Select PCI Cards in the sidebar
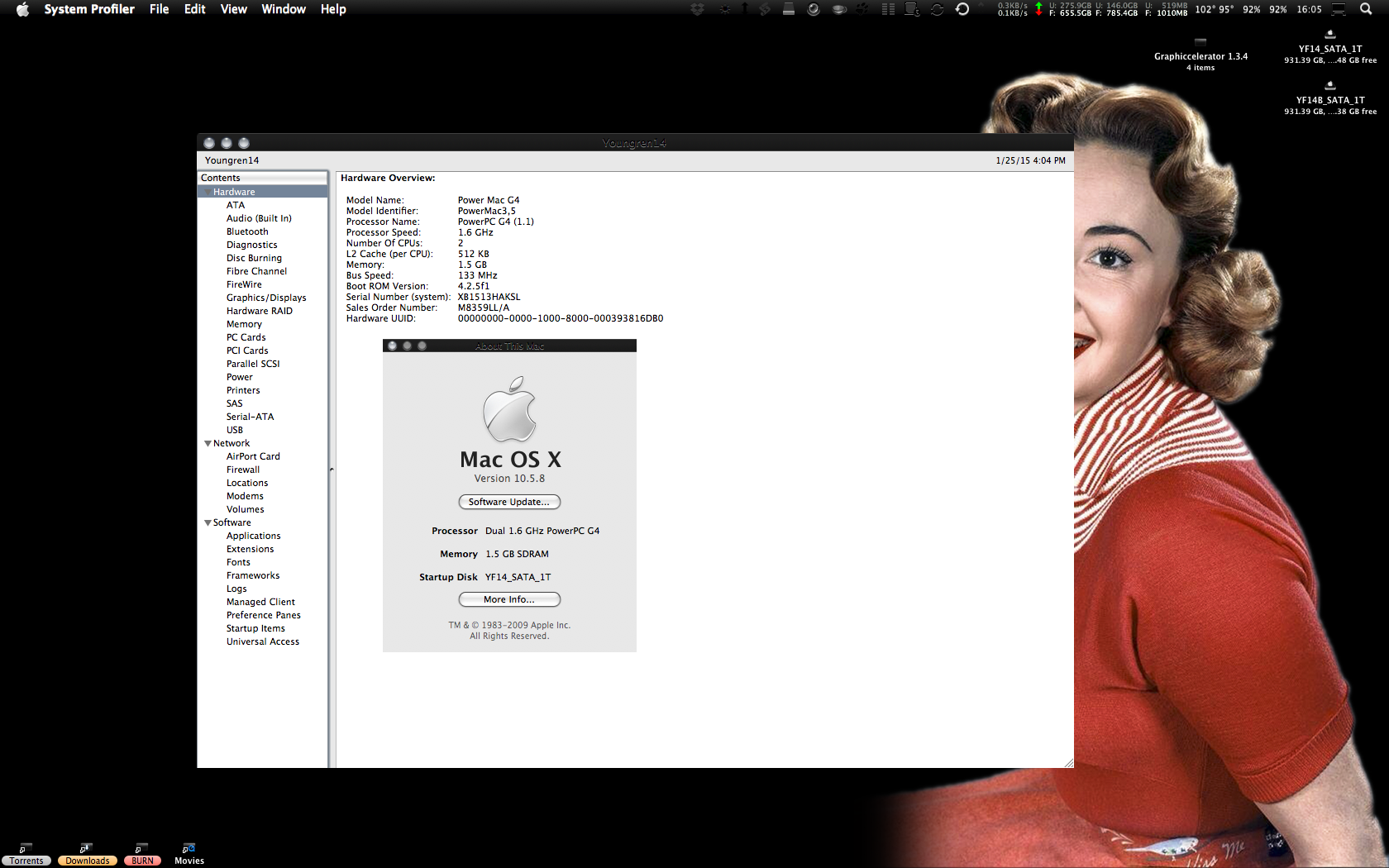 click(247, 351)
